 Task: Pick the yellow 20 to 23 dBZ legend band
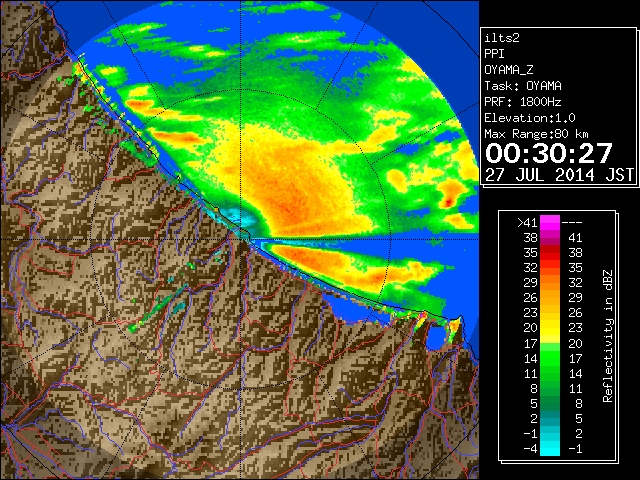[x=550, y=328]
